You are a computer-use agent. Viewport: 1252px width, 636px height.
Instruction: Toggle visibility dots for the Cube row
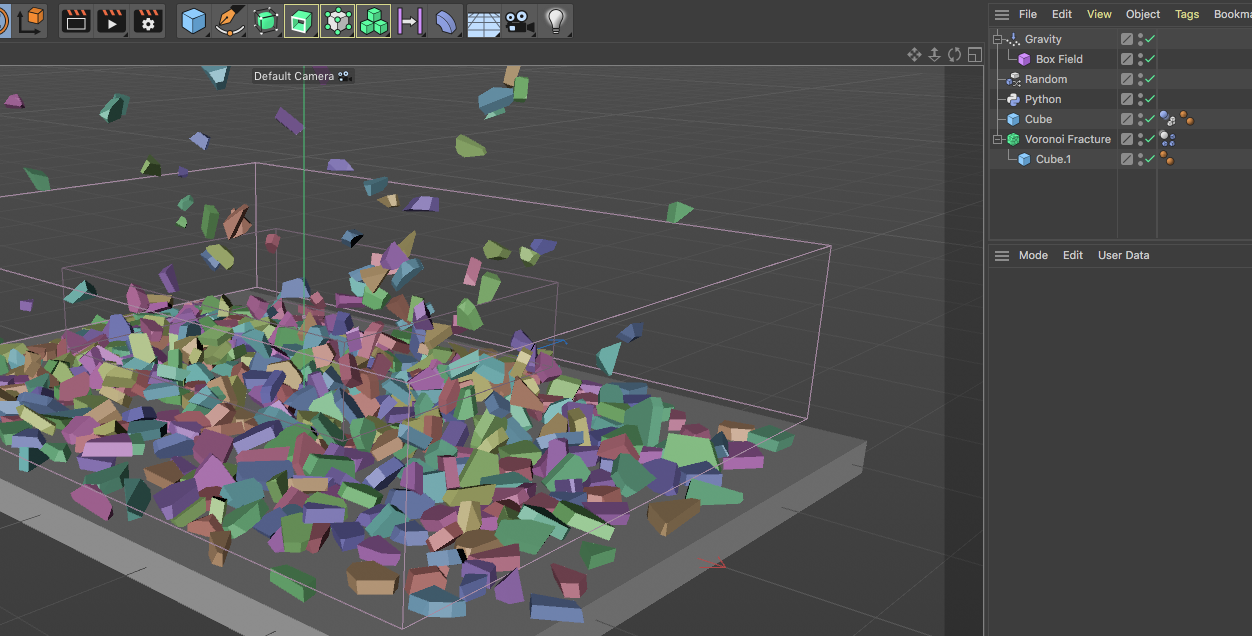1140,119
